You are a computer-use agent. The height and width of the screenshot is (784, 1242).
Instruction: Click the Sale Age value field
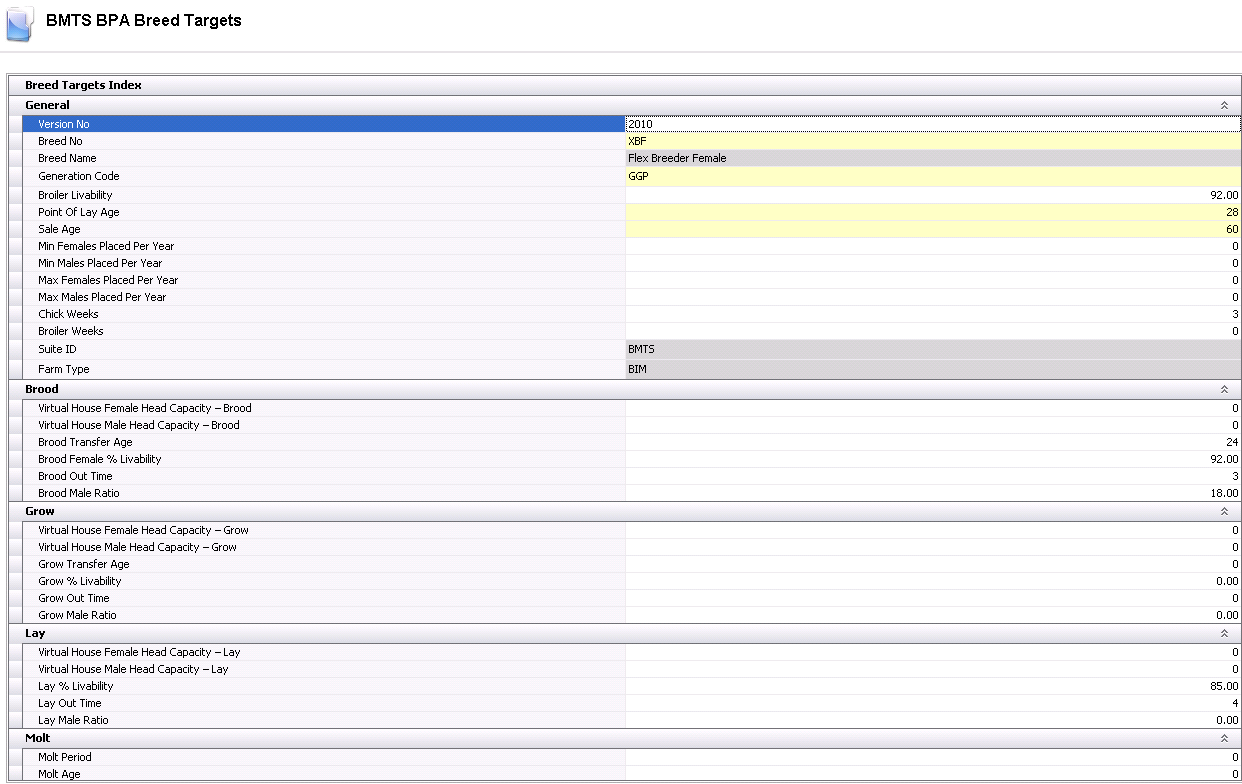tap(932, 229)
